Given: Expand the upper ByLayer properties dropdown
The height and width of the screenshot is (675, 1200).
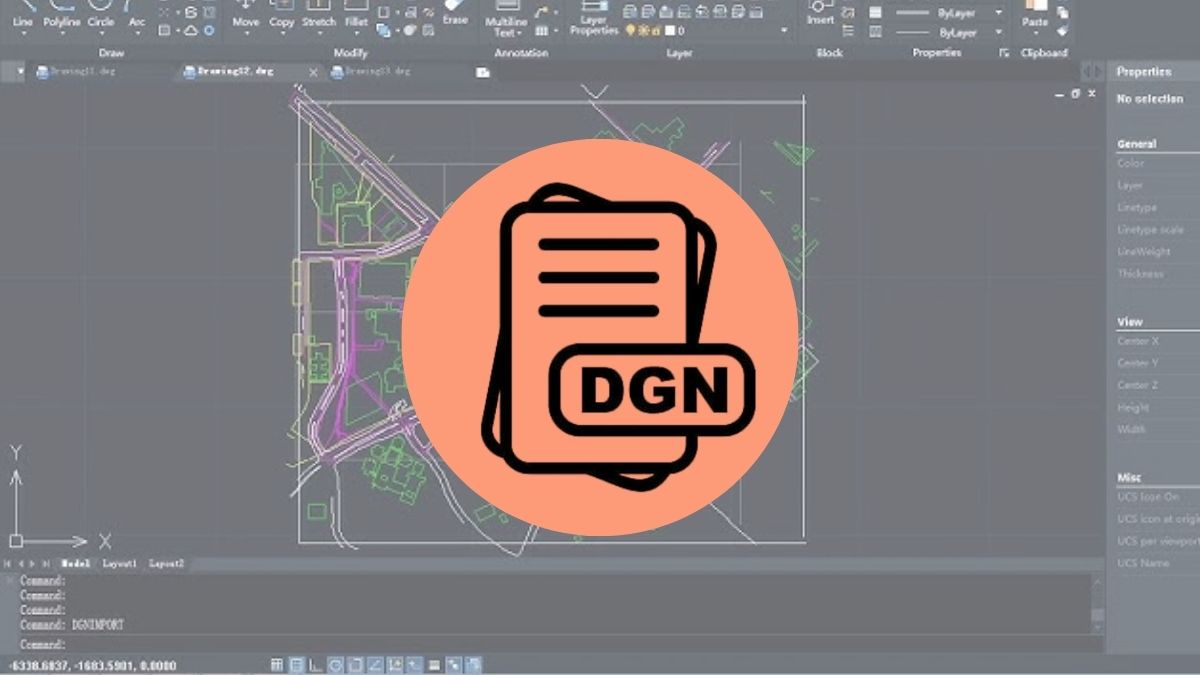Looking at the screenshot, I should (x=998, y=13).
